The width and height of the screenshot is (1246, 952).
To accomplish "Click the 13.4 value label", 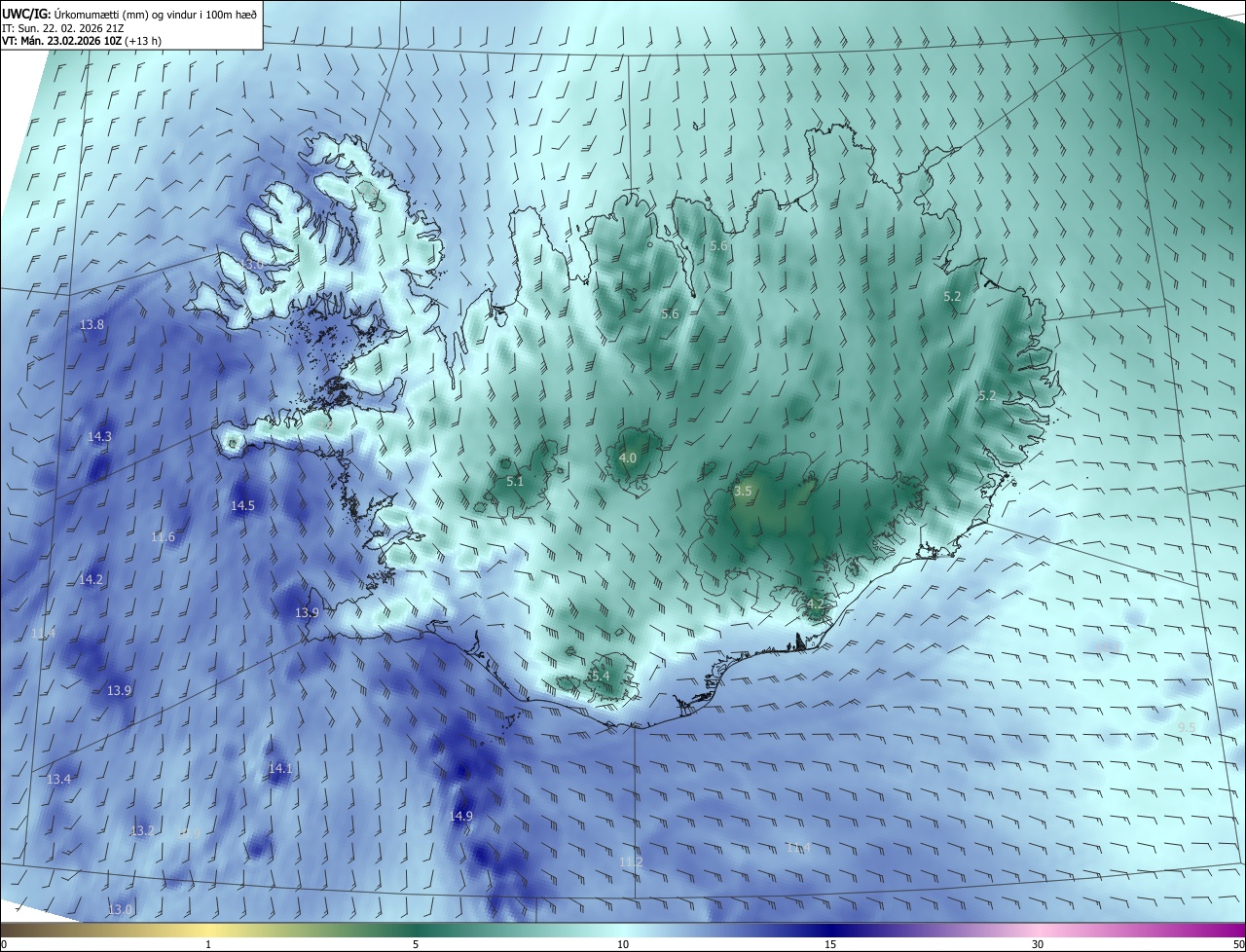I will point(59,780).
